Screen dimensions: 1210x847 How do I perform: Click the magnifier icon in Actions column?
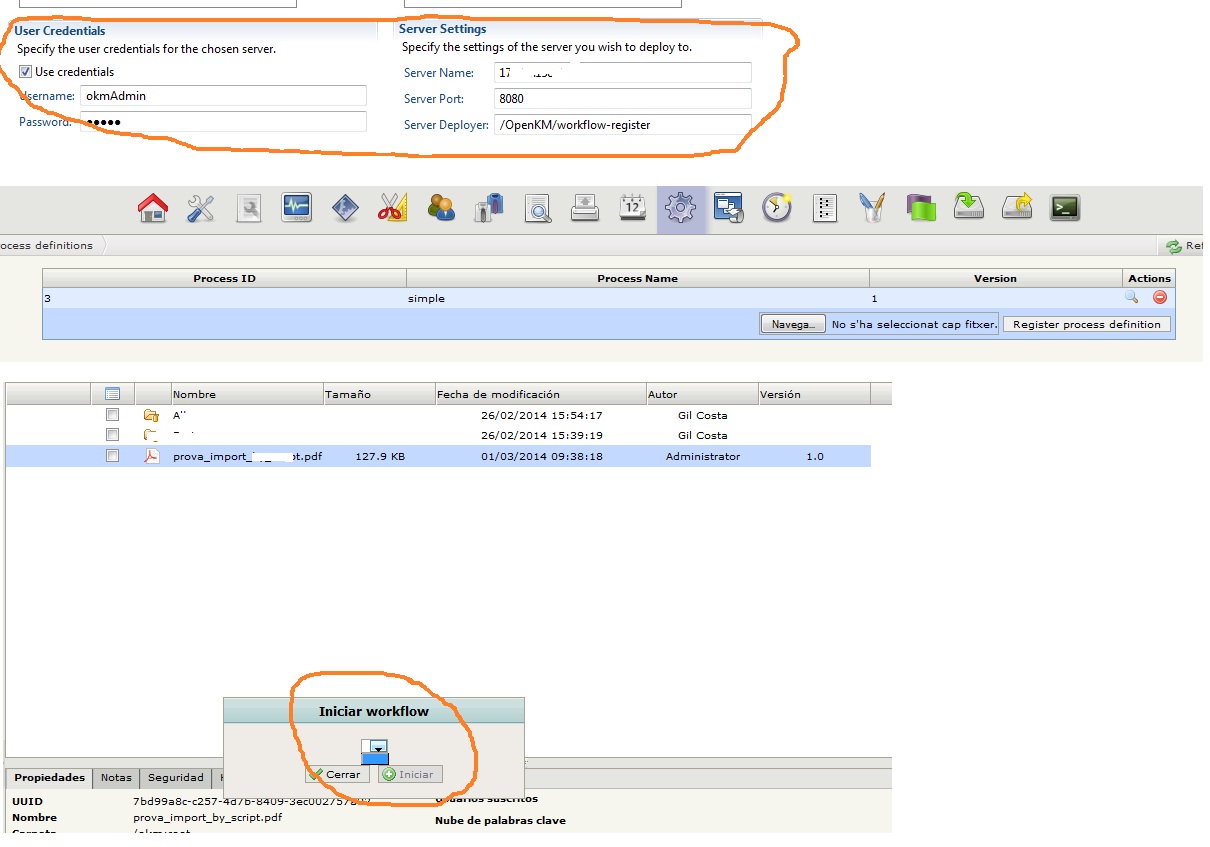(x=1131, y=297)
